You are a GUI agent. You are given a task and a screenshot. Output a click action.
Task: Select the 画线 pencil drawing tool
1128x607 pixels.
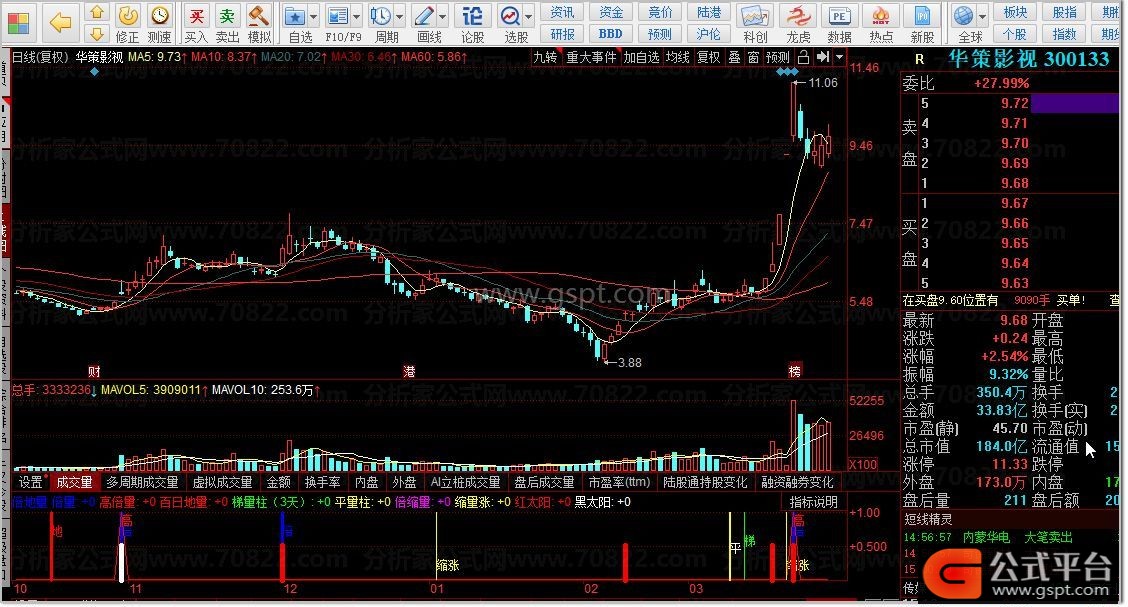(424, 16)
